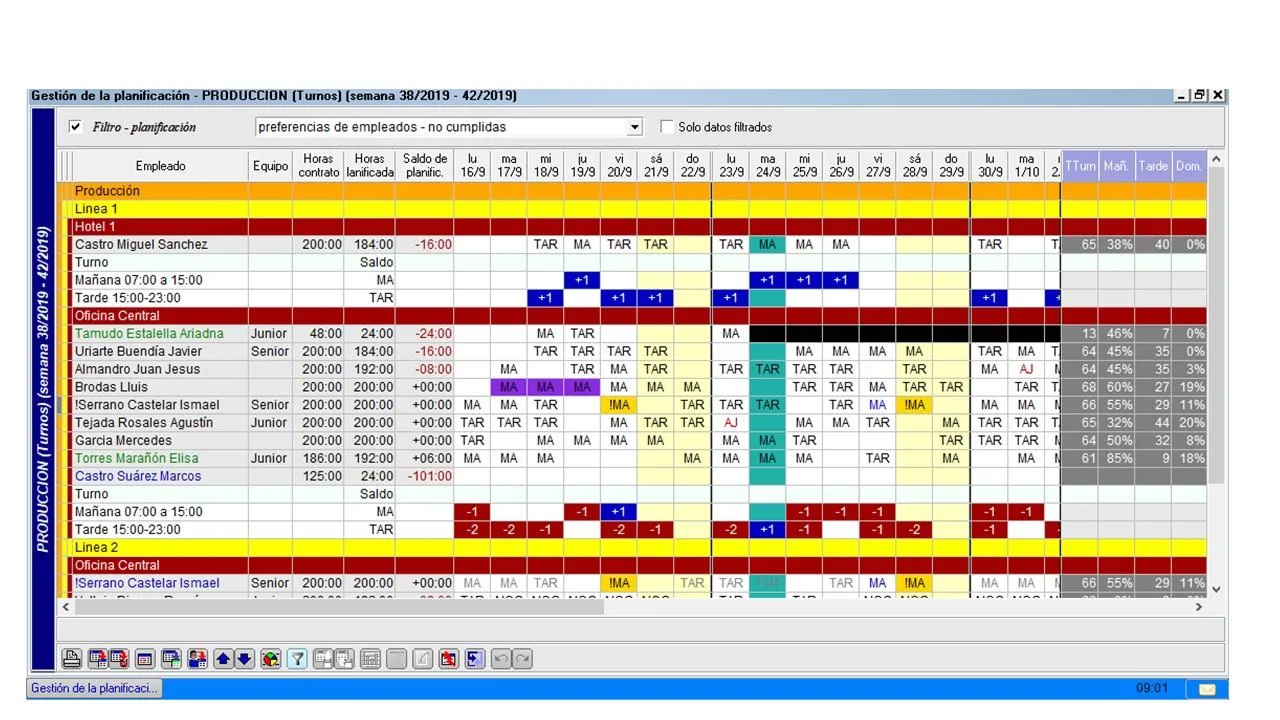Click Brodas Lluis purple MA cell on ma 17/9

pos(509,388)
